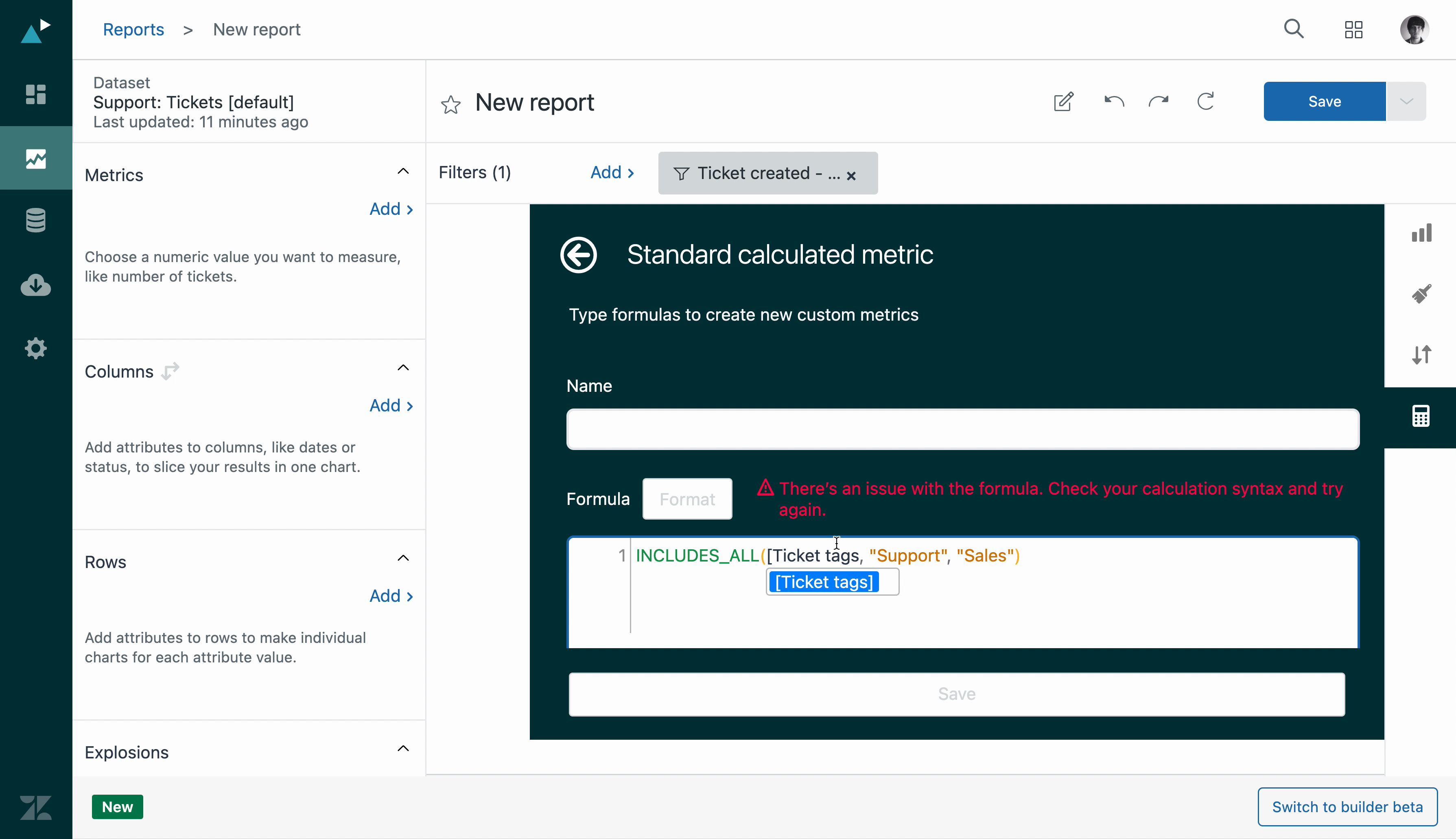1456x839 pixels.
Task: Click Switch to builder beta
Action: pyautogui.click(x=1347, y=806)
